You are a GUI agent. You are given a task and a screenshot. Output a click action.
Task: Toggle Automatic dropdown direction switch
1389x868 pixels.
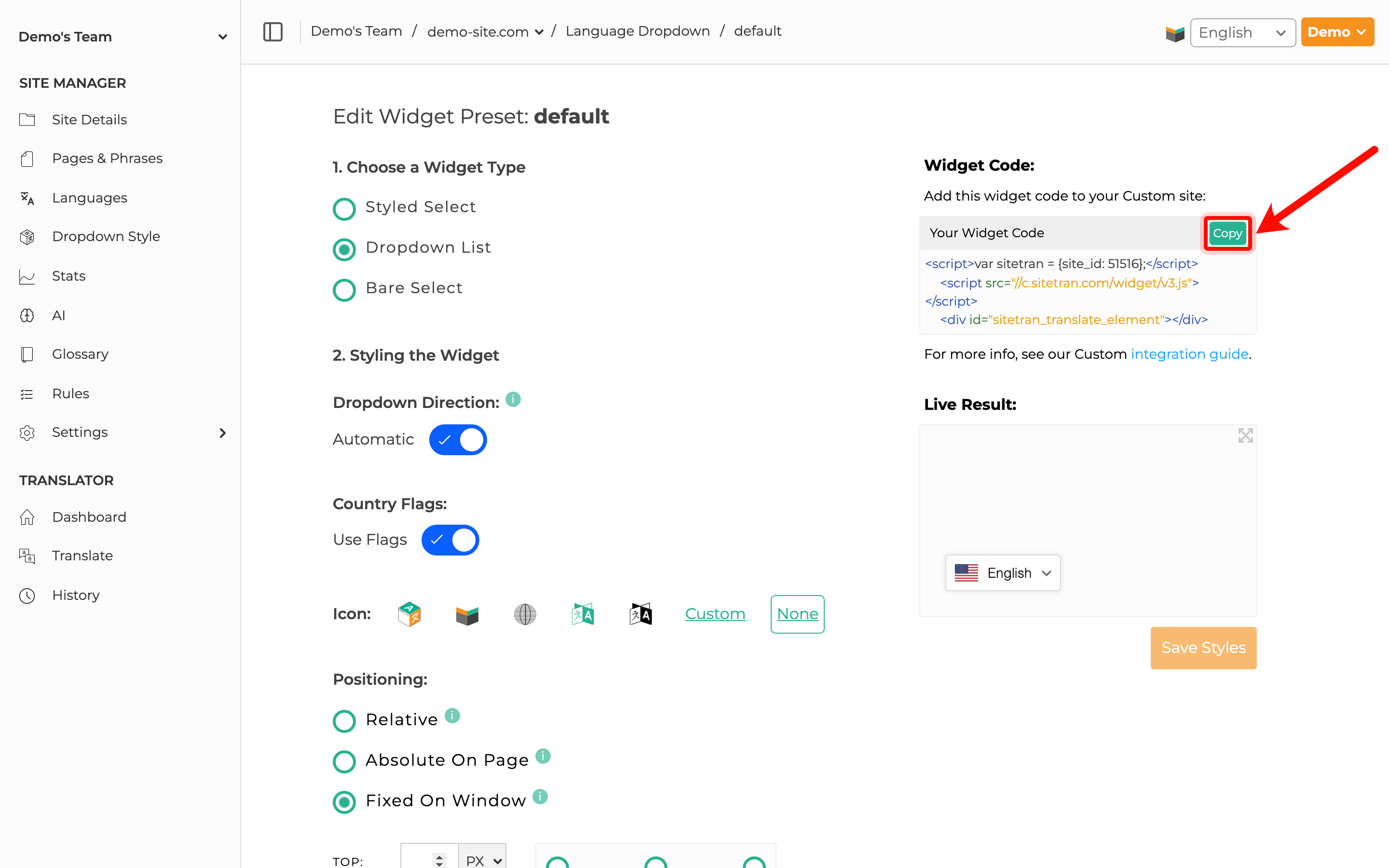click(x=458, y=440)
